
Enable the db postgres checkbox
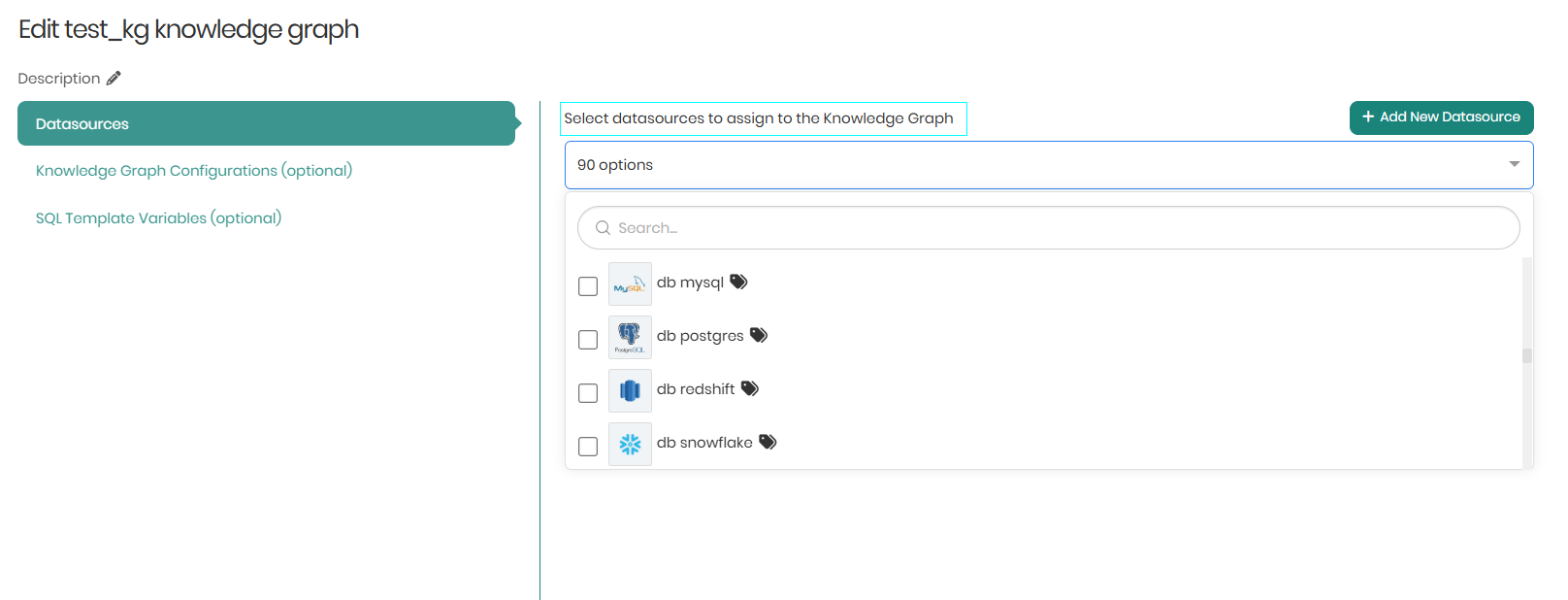pos(588,340)
